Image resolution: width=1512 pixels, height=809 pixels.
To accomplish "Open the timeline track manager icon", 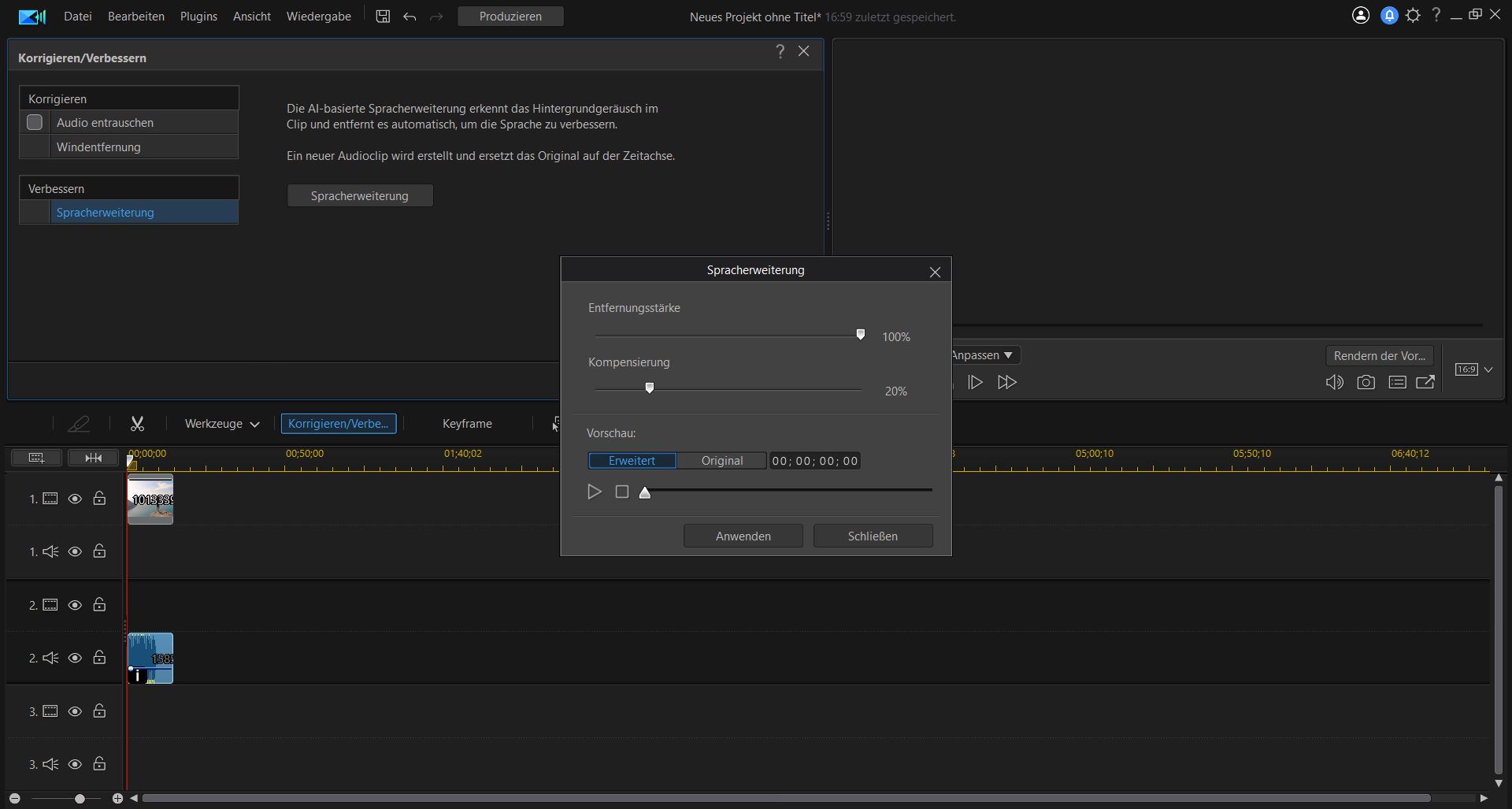I will point(36,458).
